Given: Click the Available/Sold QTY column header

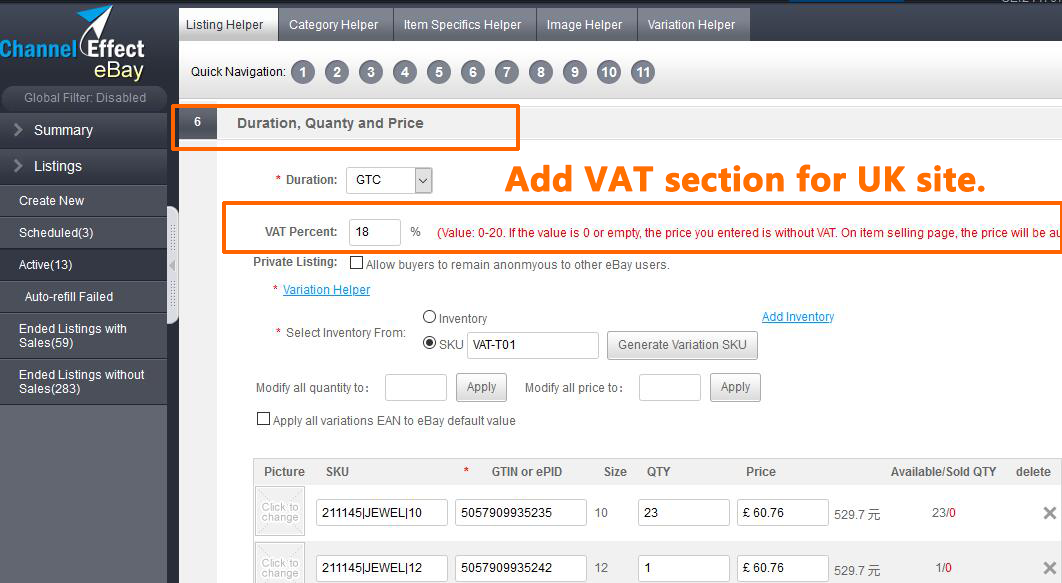Looking at the screenshot, I should tap(943, 472).
